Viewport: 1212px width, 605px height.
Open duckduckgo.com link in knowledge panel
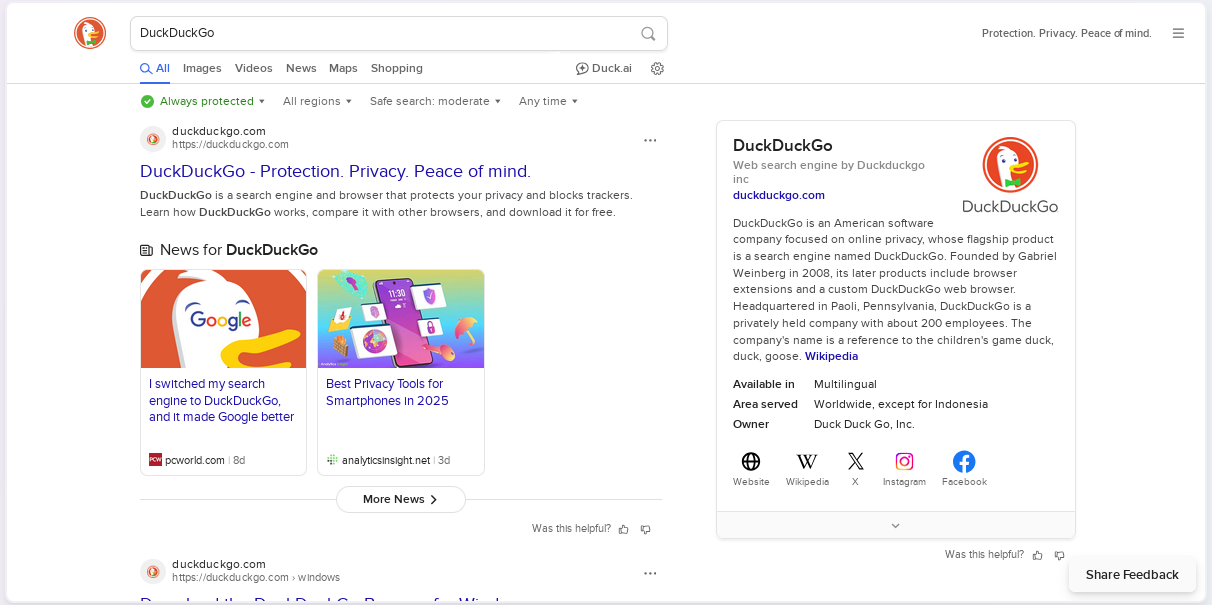click(779, 195)
